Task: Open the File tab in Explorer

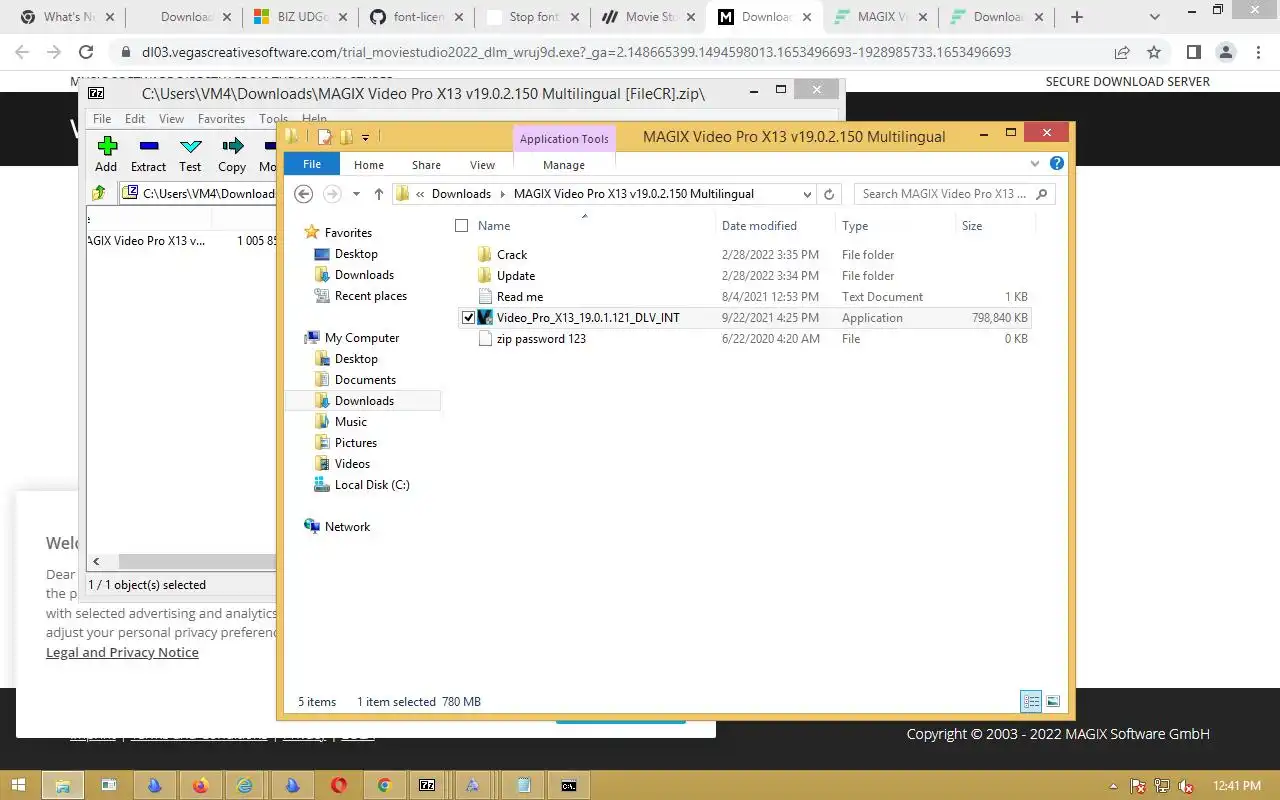Action: [312, 164]
